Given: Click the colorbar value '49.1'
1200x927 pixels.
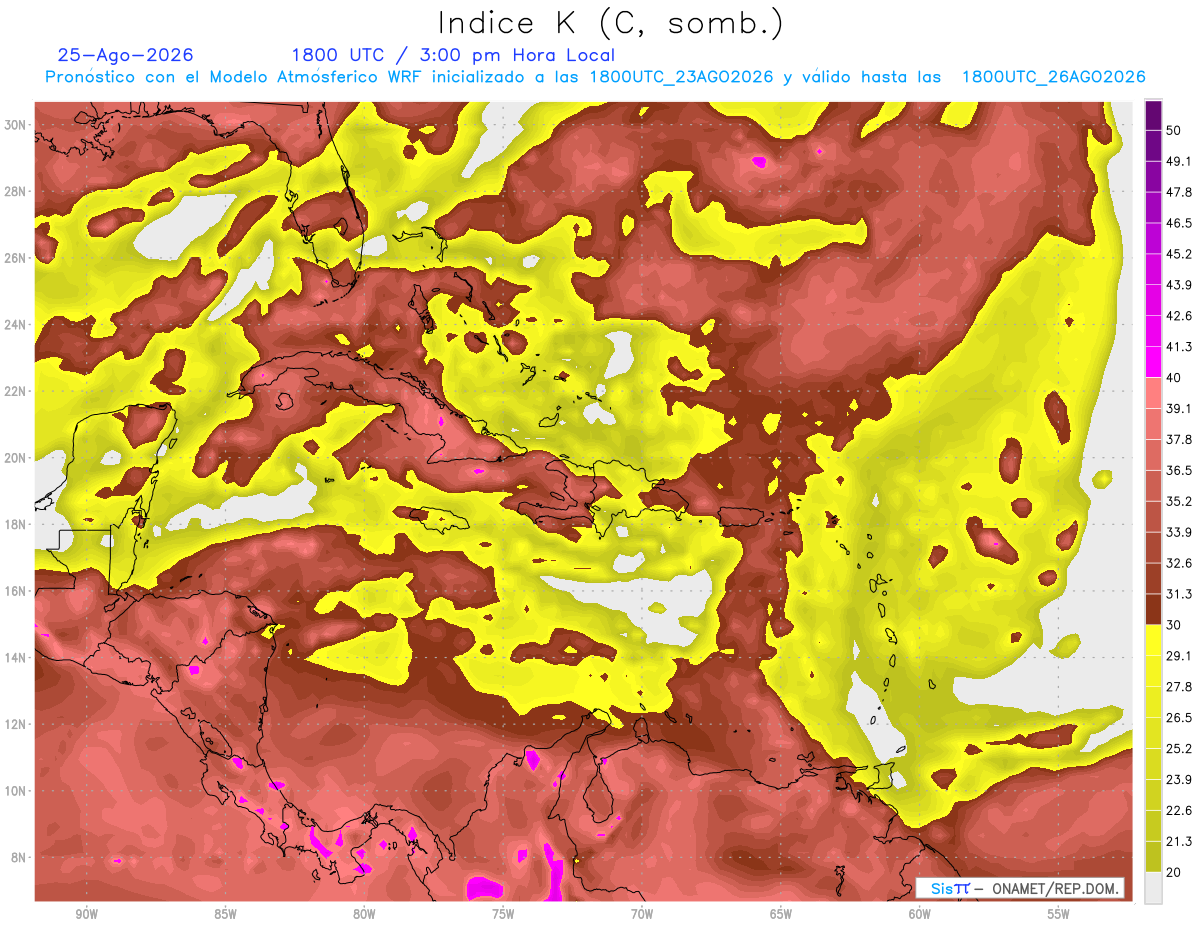Looking at the screenshot, I should tap(1179, 161).
